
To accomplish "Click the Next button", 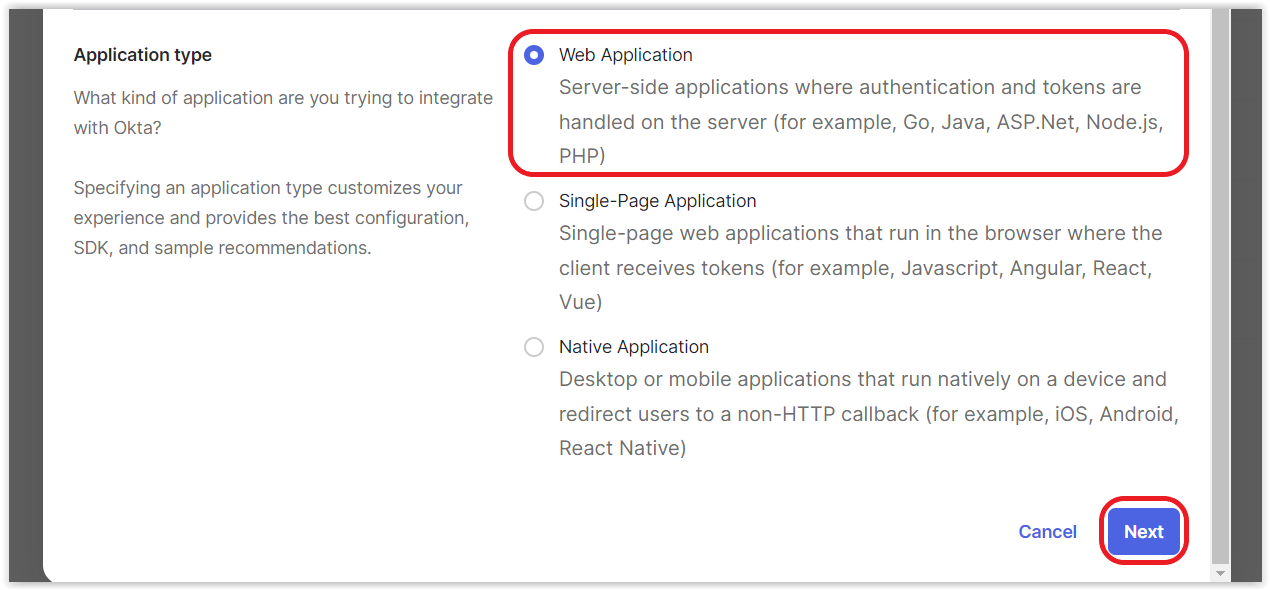I will coord(1143,532).
